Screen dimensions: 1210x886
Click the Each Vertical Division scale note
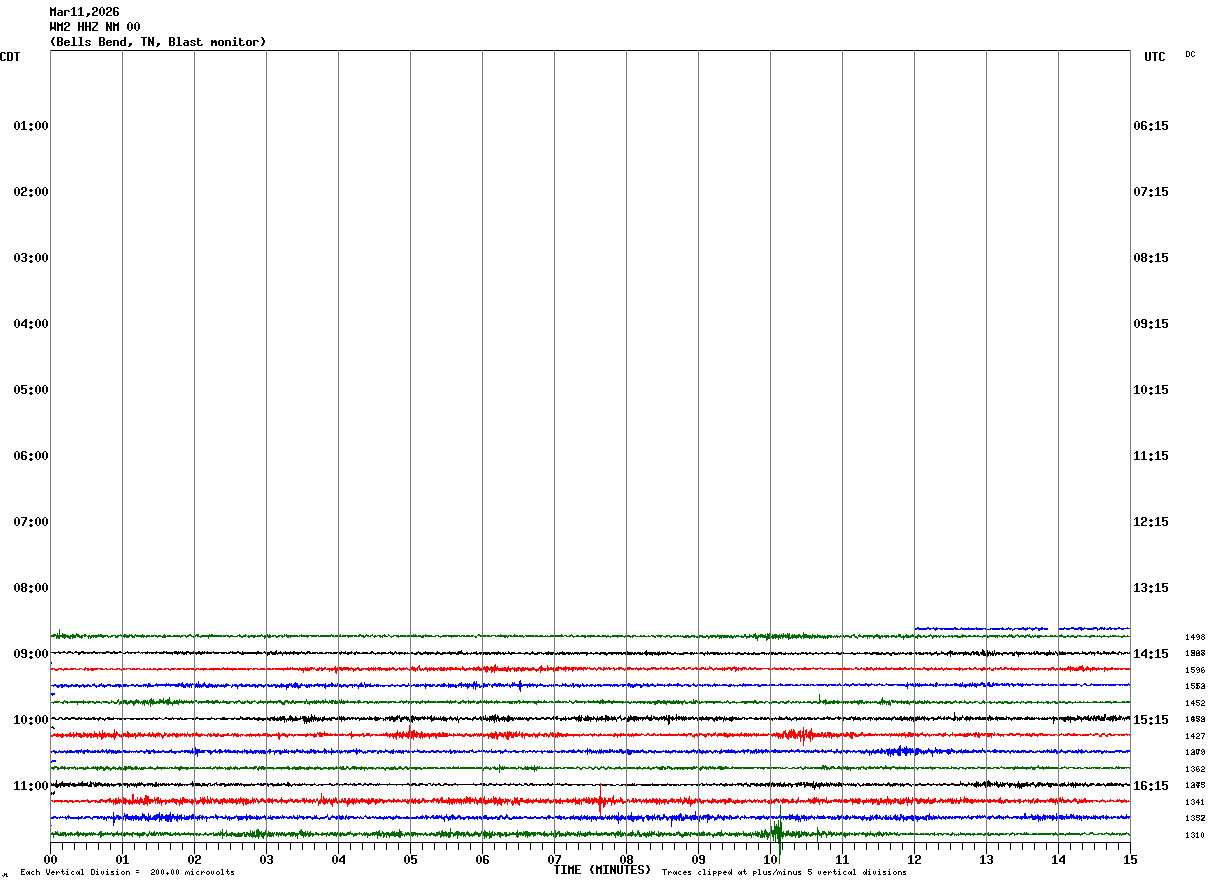coord(127,873)
